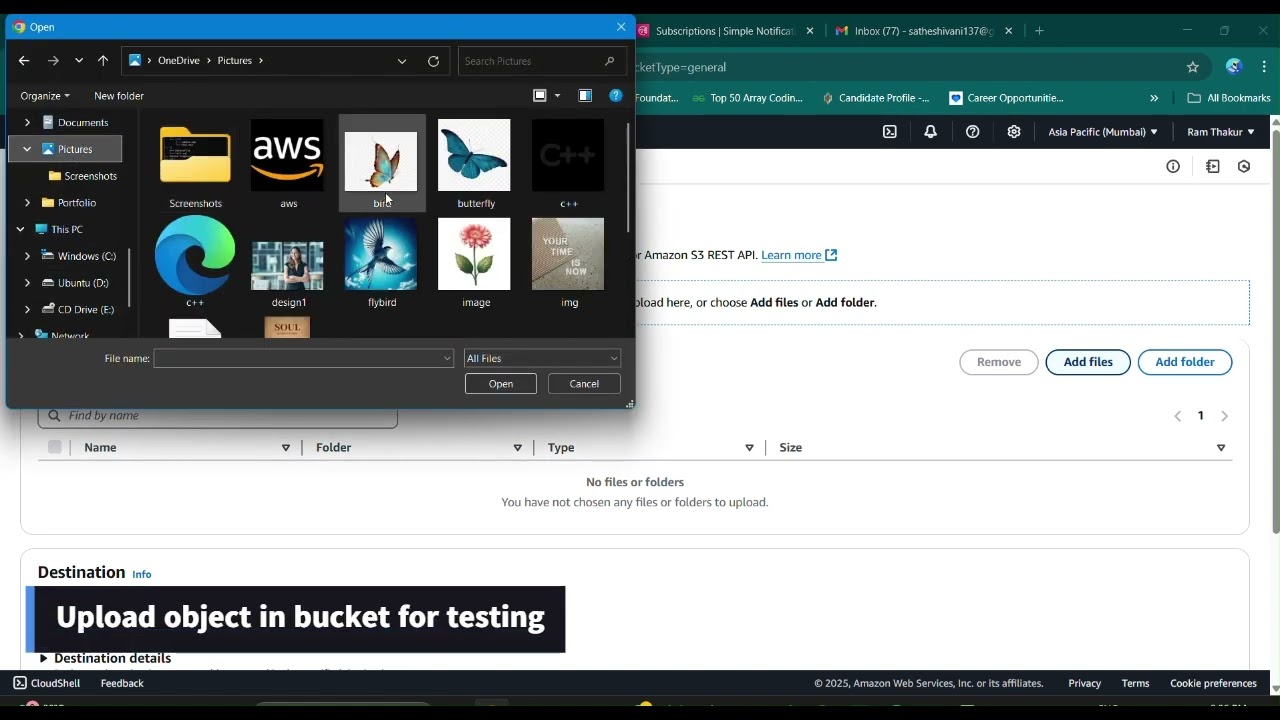The height and width of the screenshot is (720, 1280).
Task: Open Top 50 Array Coding bookmark
Action: coord(748,98)
